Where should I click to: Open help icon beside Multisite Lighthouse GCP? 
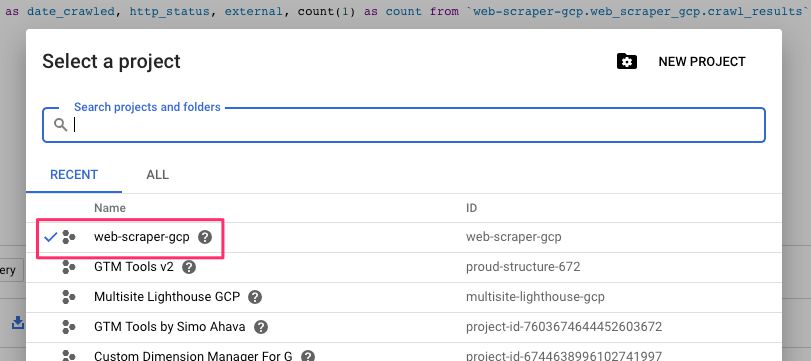tap(255, 297)
